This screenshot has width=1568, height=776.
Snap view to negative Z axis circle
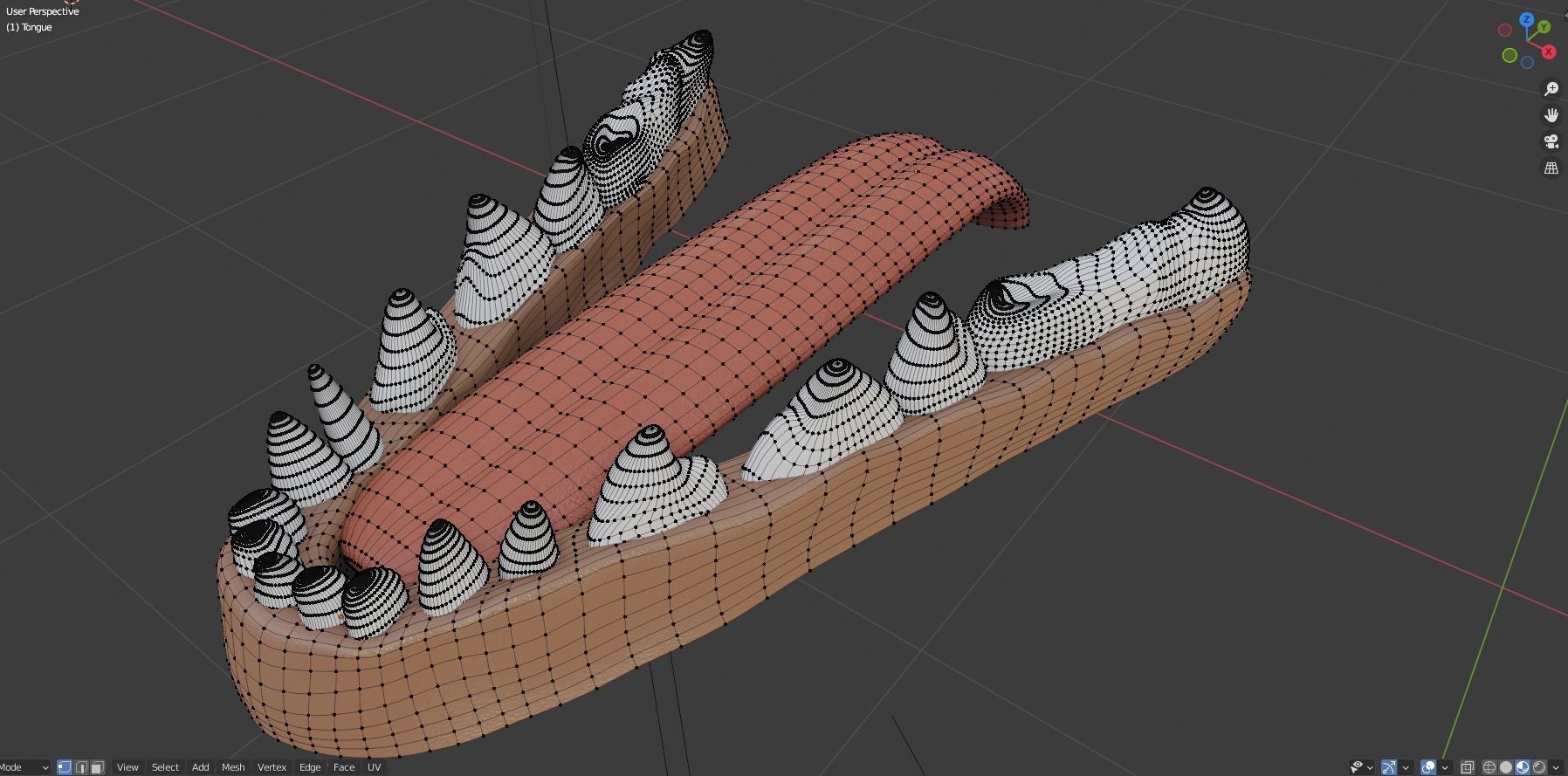coord(1527,62)
